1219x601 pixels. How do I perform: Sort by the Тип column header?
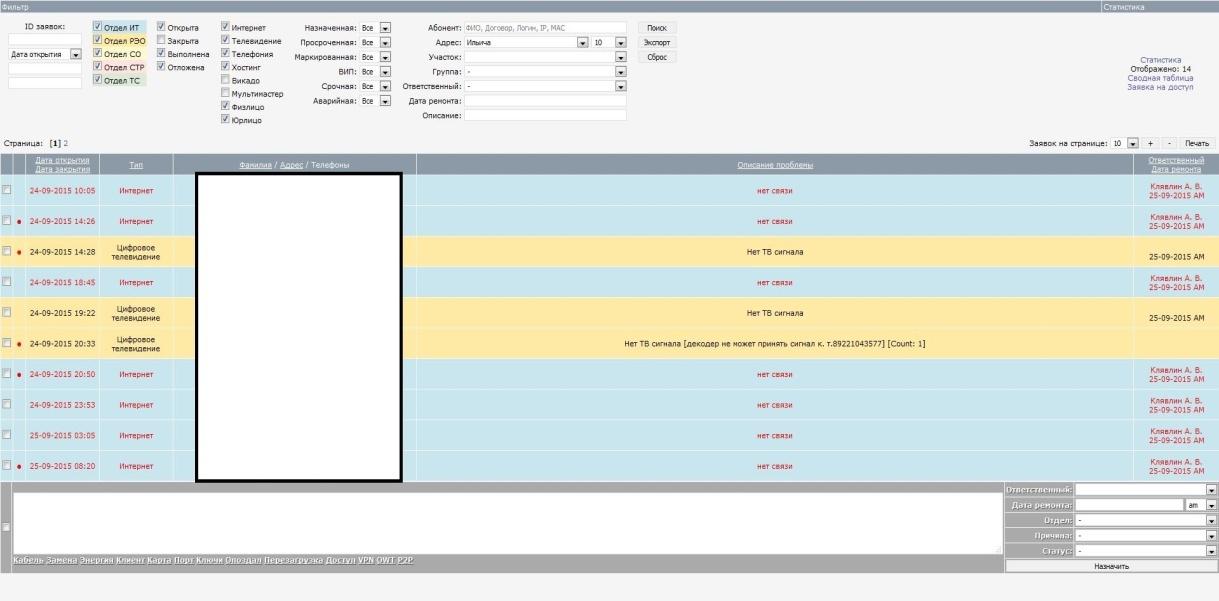136,165
